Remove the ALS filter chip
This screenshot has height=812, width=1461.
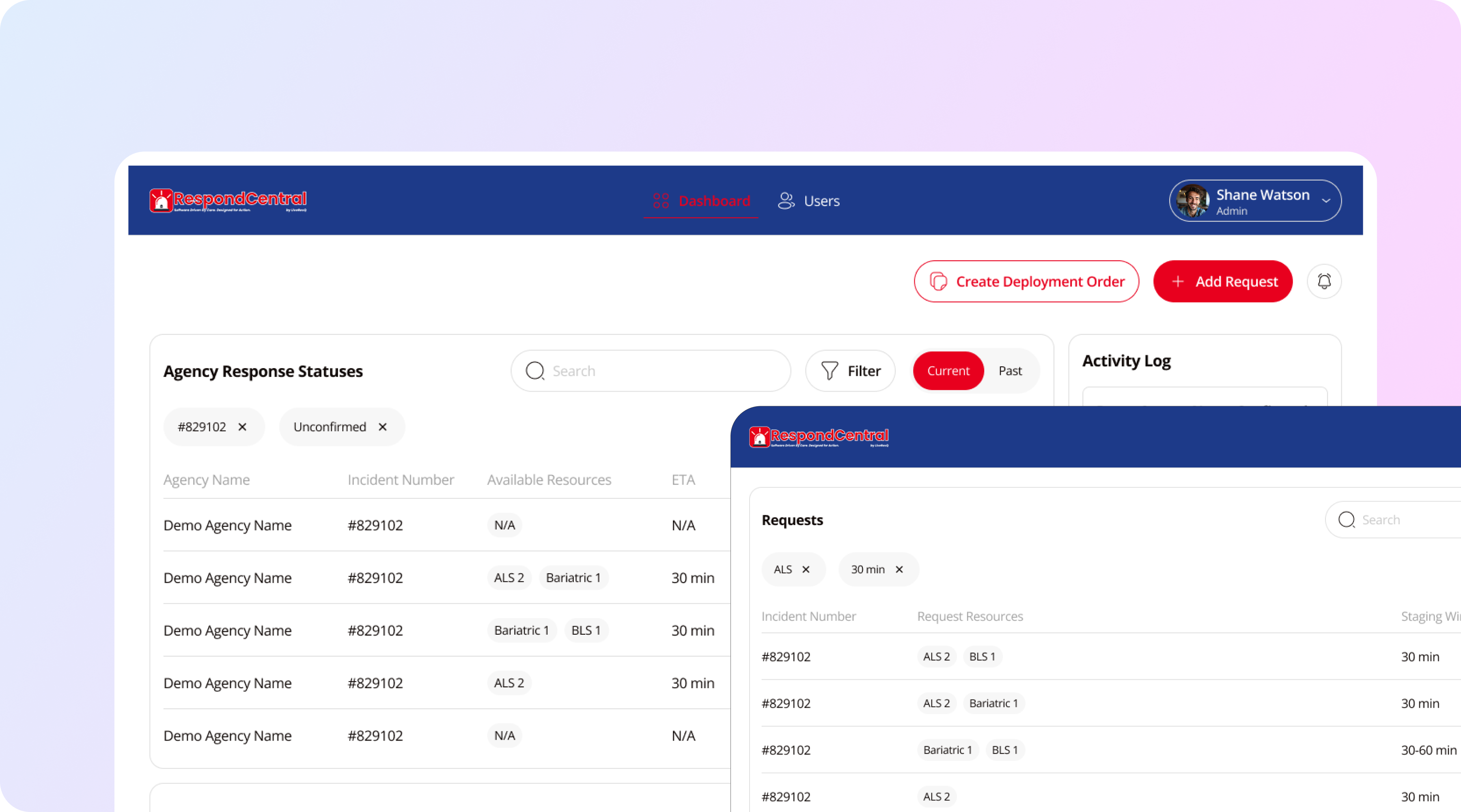coord(806,569)
